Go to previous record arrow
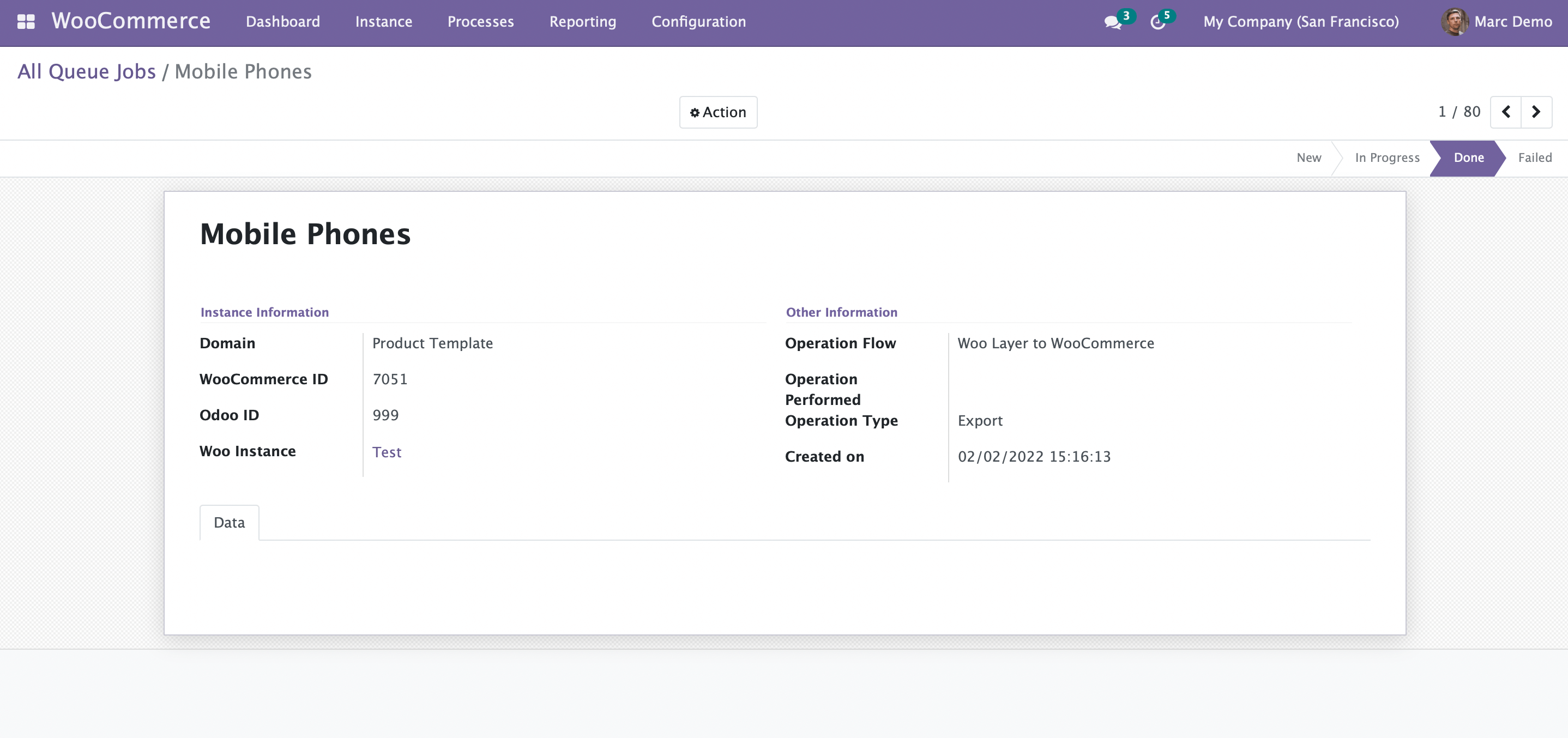 (x=1506, y=112)
